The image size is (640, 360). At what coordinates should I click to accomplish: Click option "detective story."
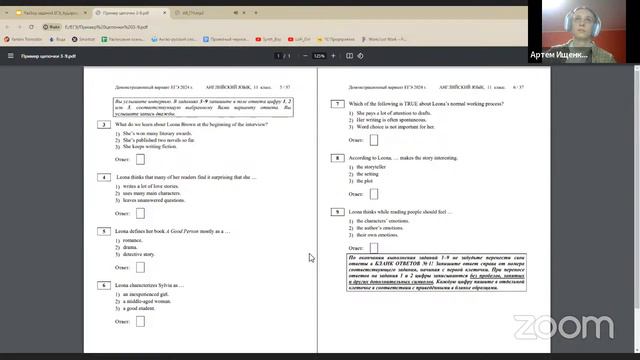pyautogui.click(x=139, y=254)
